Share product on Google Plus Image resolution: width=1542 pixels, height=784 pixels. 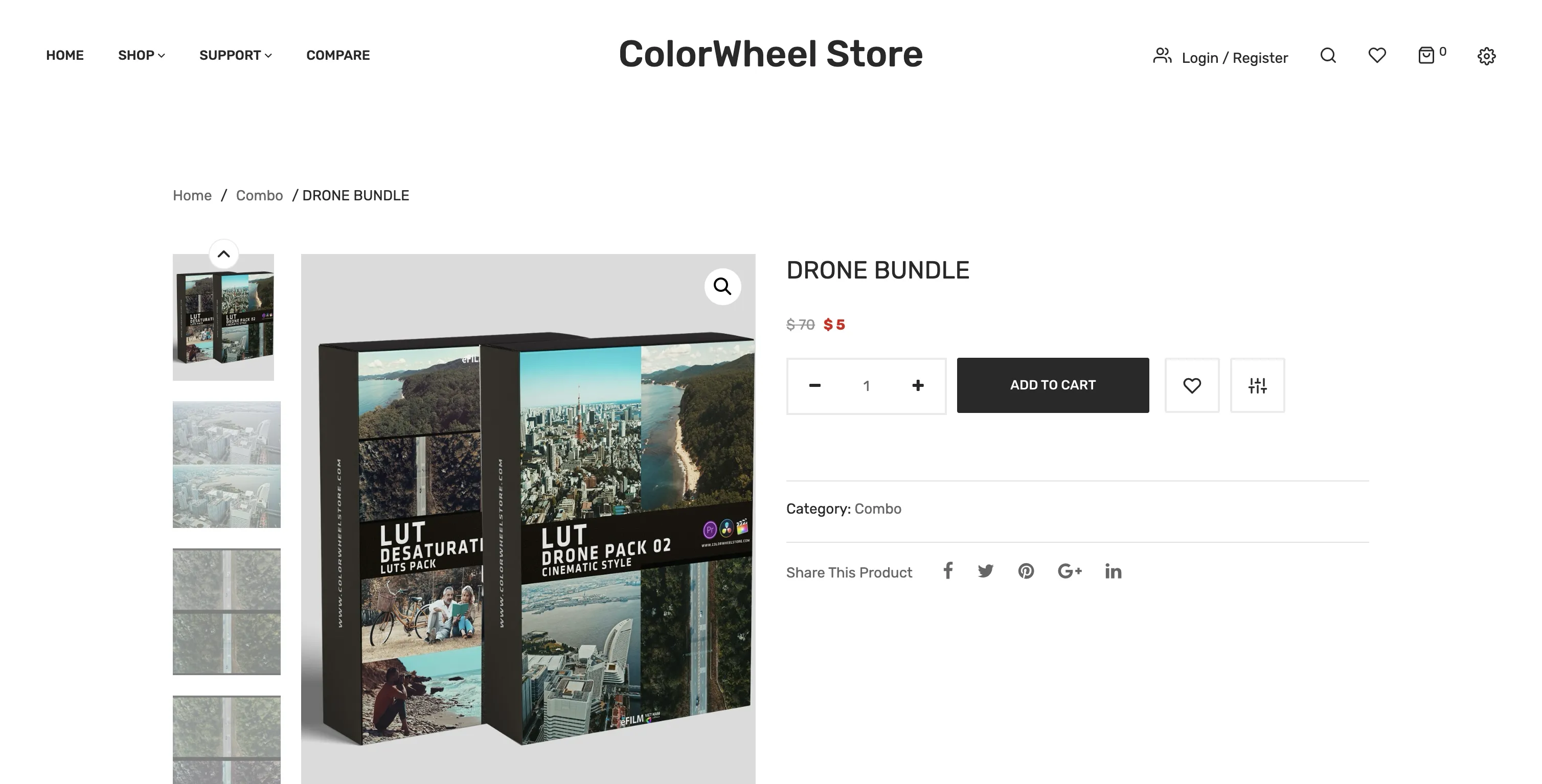[1069, 571]
